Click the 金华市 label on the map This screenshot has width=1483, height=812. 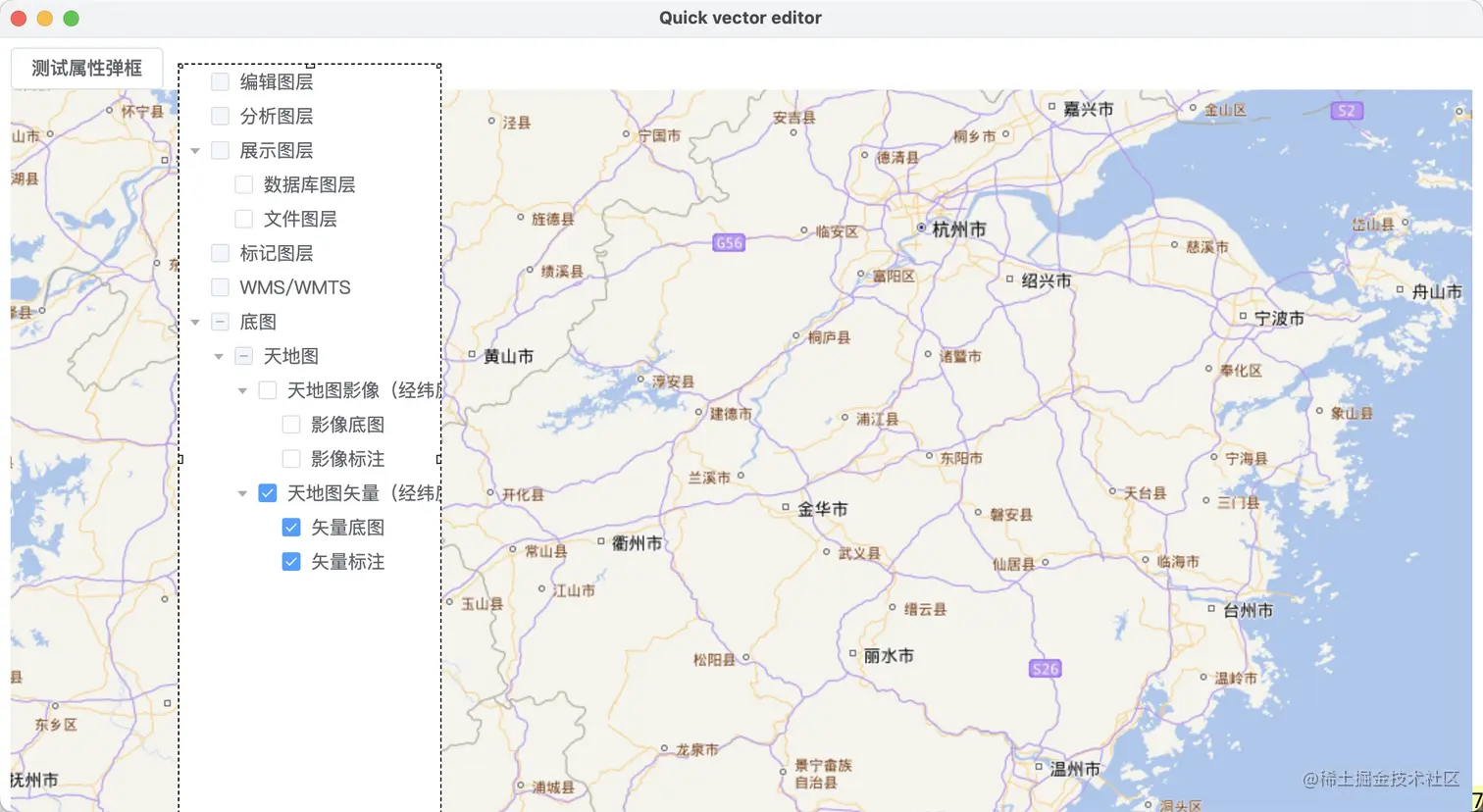coord(820,510)
